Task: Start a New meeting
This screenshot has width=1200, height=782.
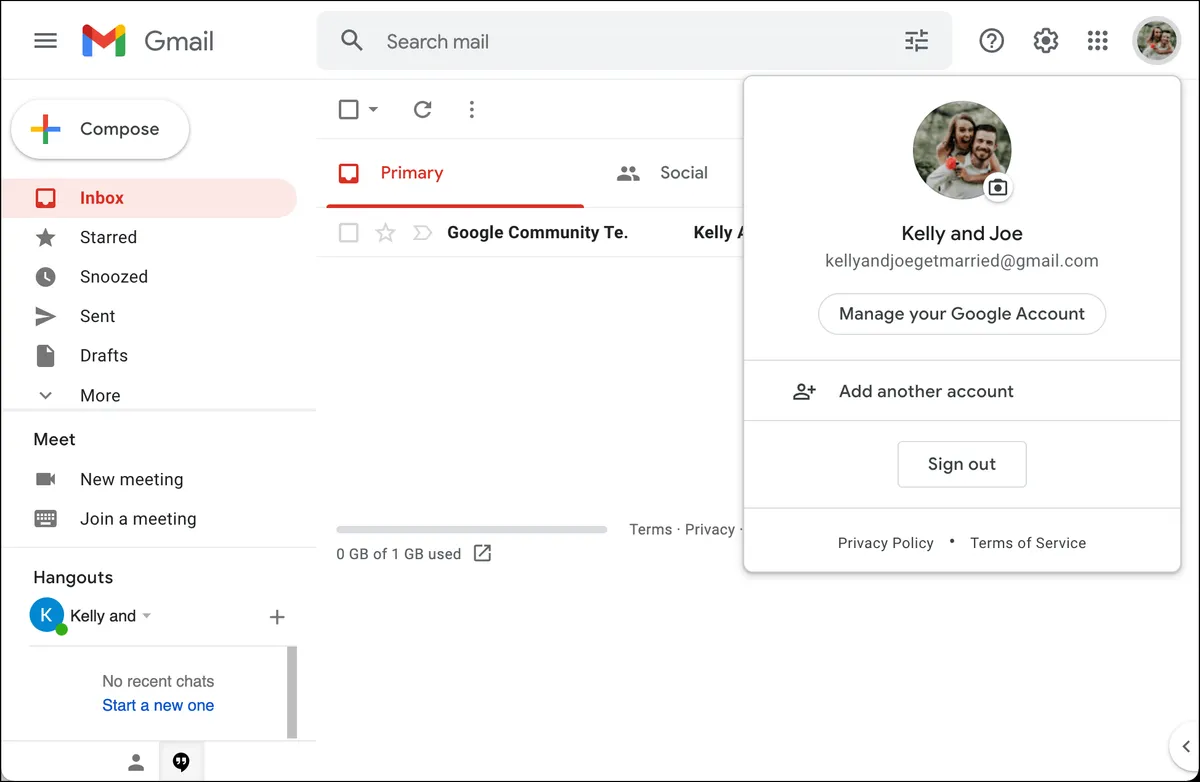Action: [x=132, y=479]
